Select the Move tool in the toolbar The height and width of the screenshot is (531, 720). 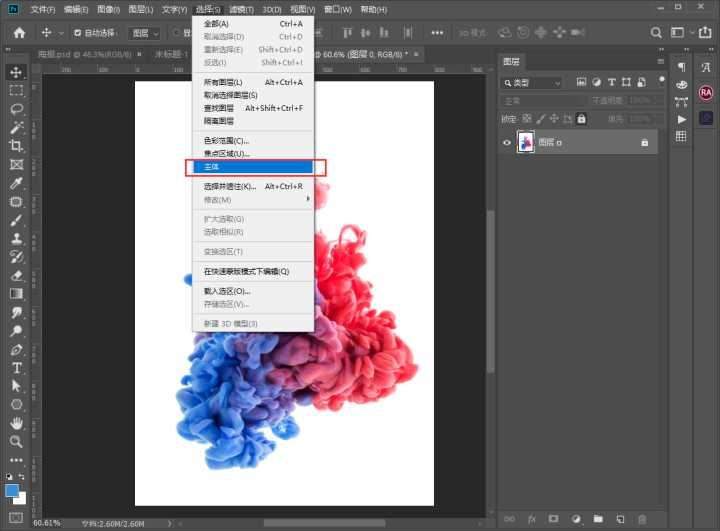(16, 72)
